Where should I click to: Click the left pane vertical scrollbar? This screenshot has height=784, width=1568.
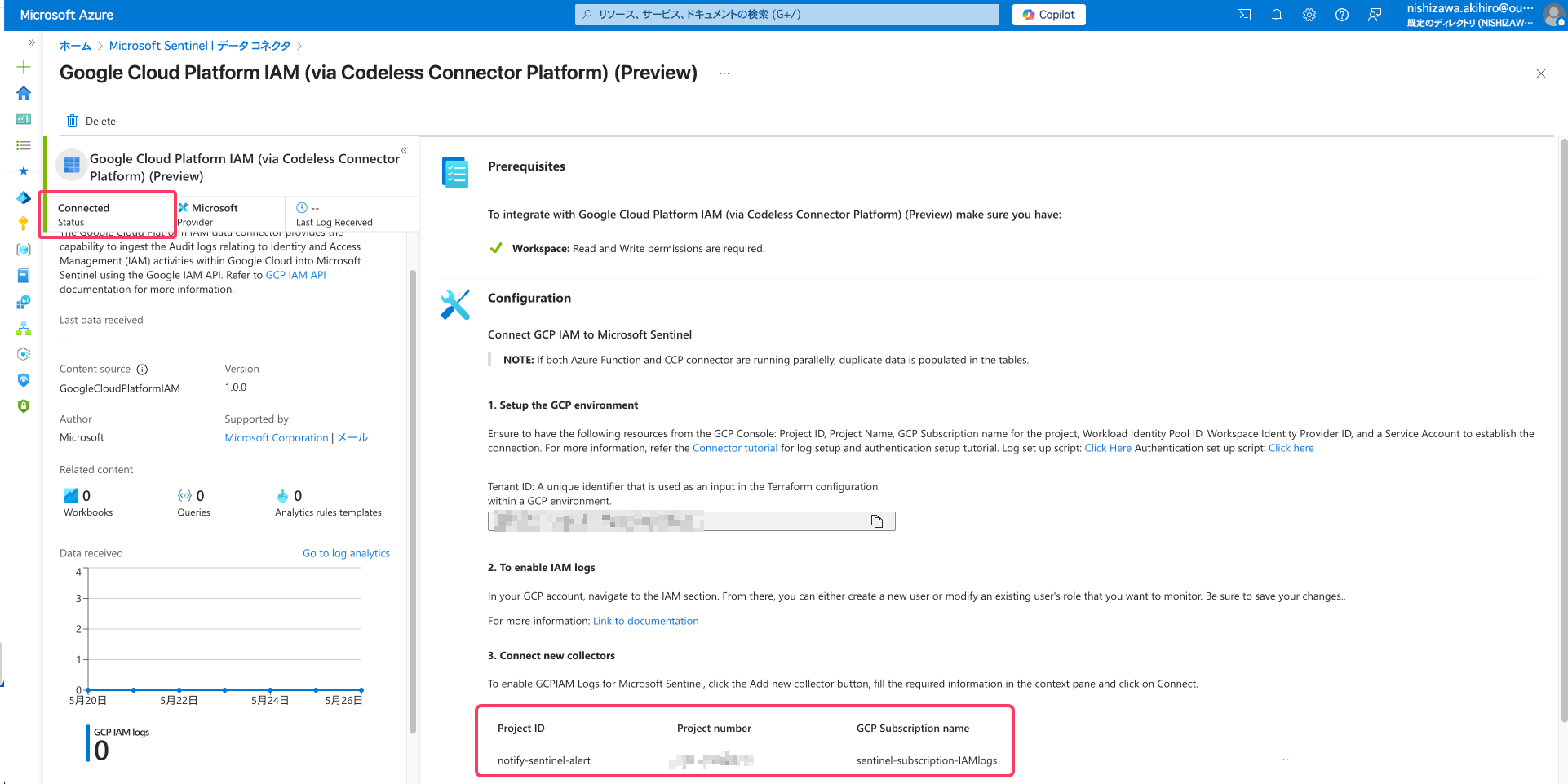pos(413,502)
